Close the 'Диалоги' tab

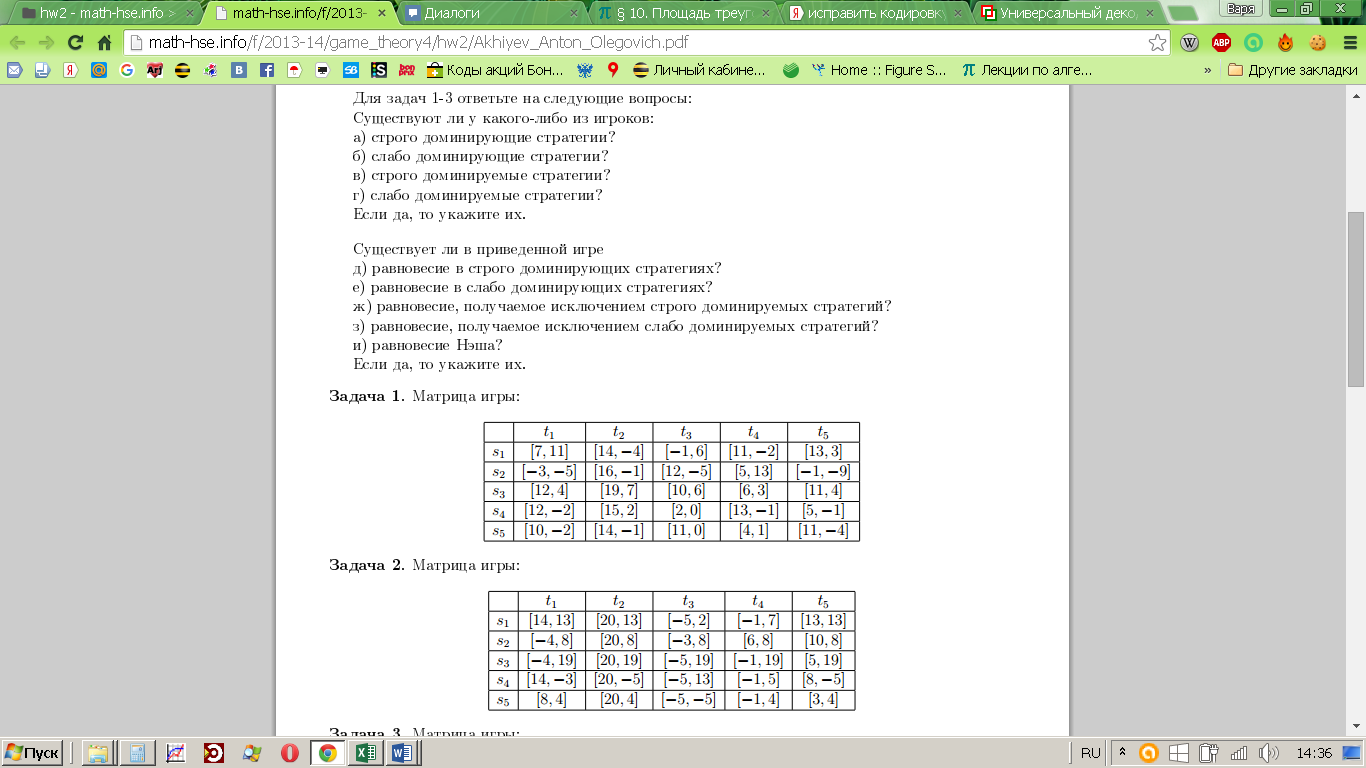(574, 13)
